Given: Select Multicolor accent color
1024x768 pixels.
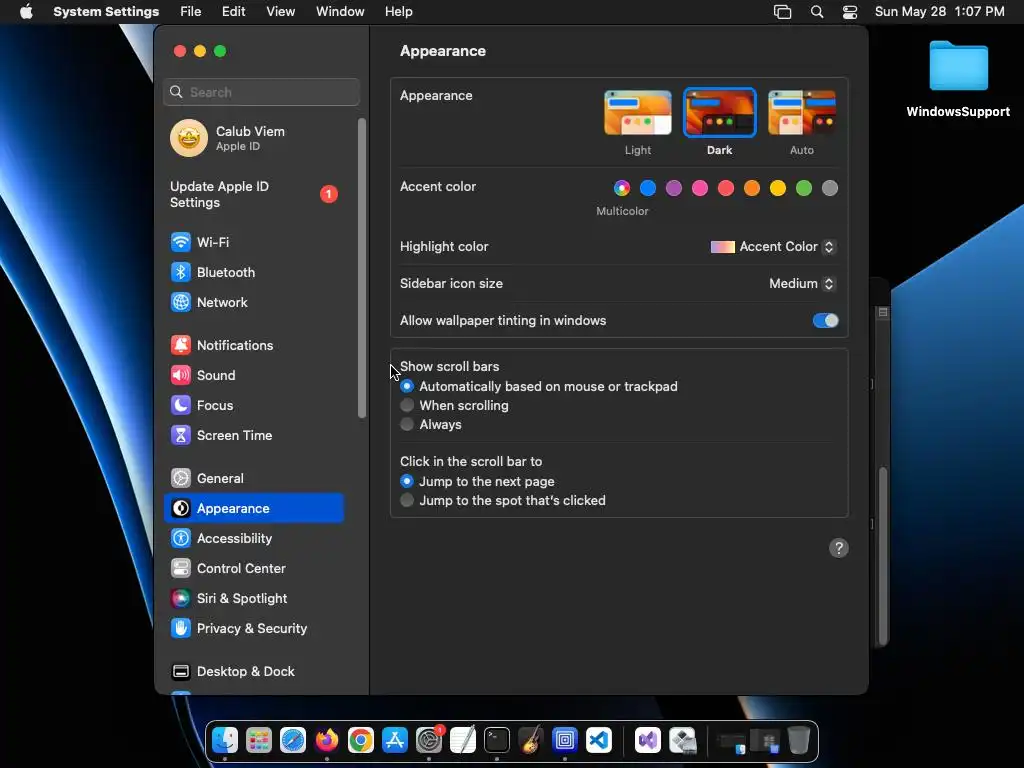Looking at the screenshot, I should (622, 189).
